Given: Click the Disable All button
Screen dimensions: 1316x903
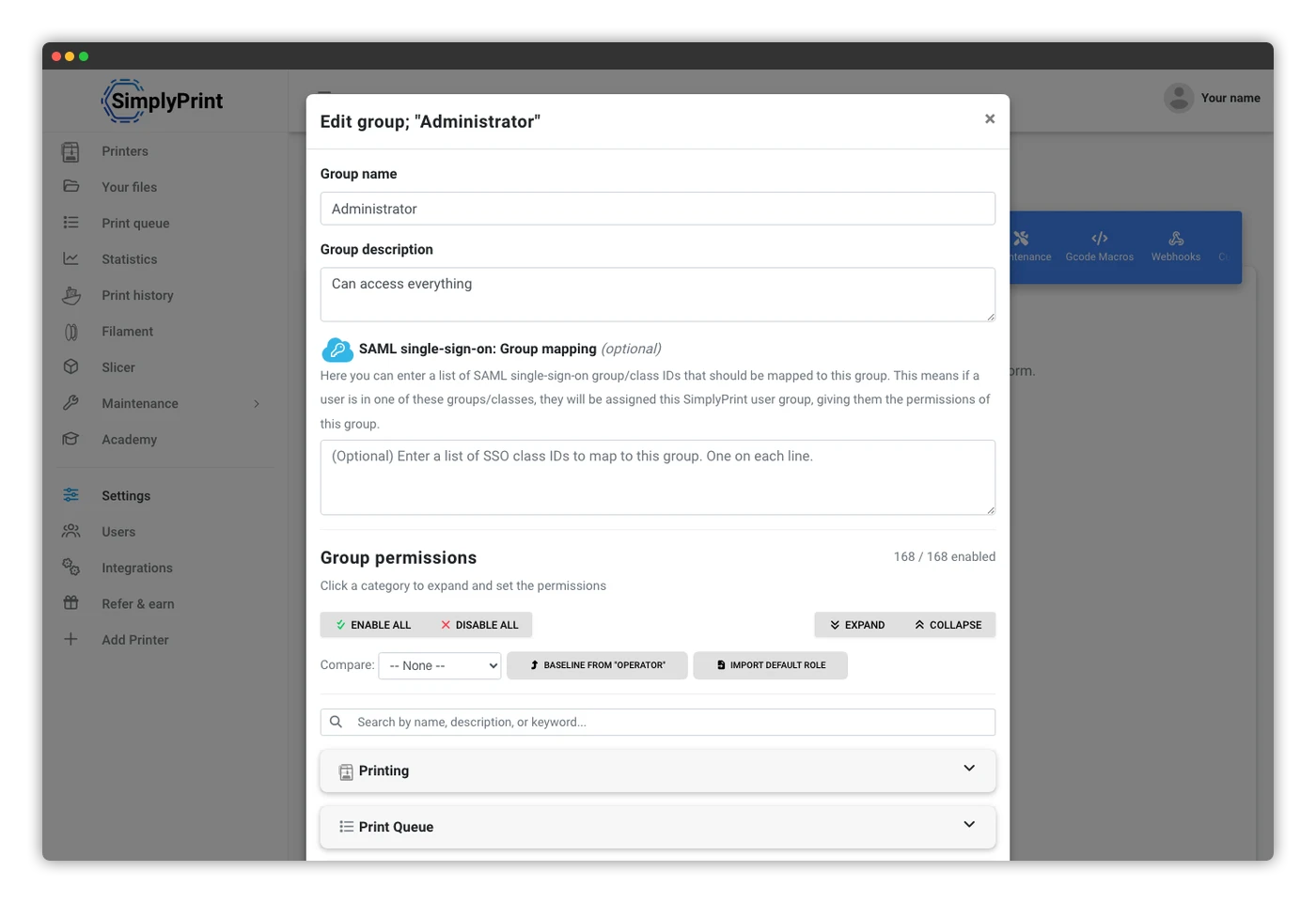Looking at the screenshot, I should click(479, 625).
